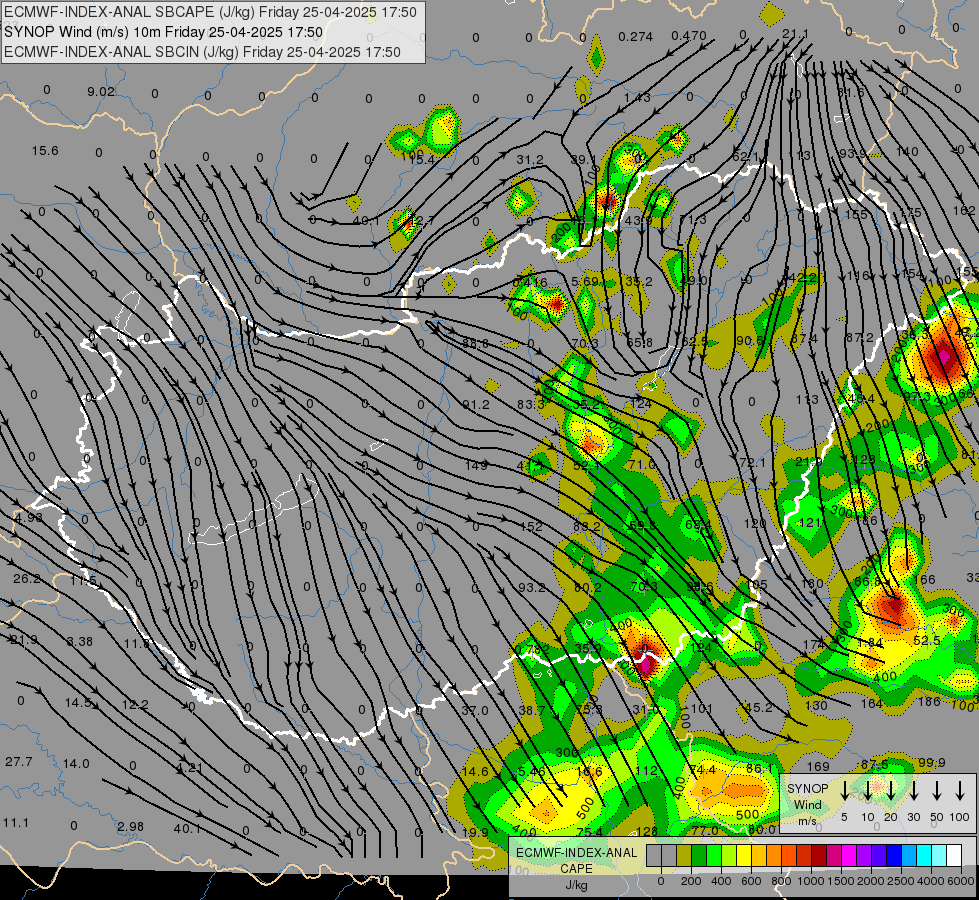Click the map value 9.02
979x900 pixels.
coord(101,92)
